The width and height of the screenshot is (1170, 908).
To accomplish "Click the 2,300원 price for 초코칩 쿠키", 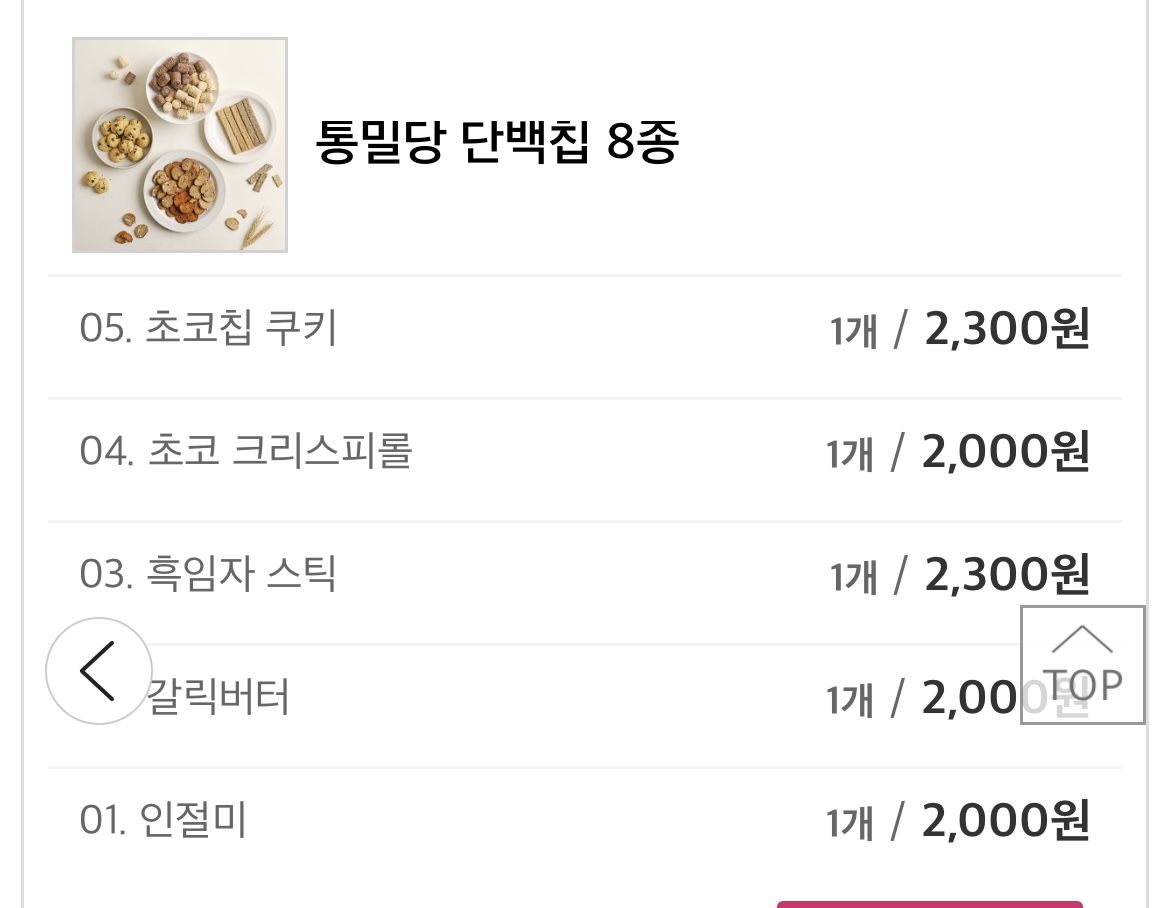I will tap(1006, 328).
